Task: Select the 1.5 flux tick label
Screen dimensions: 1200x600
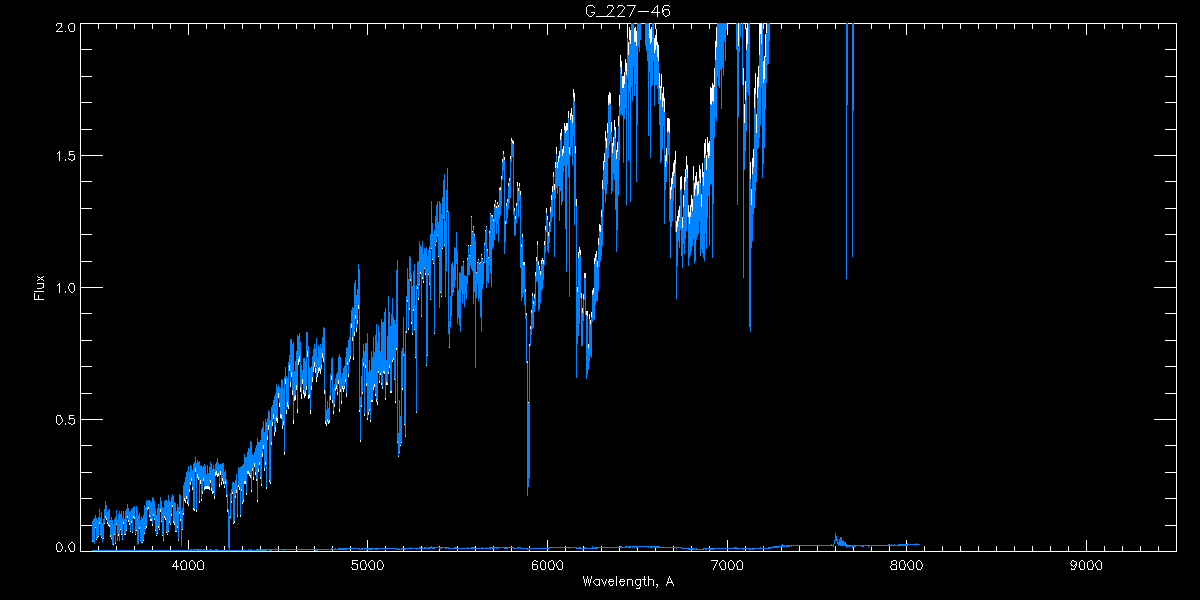Action: [64, 156]
